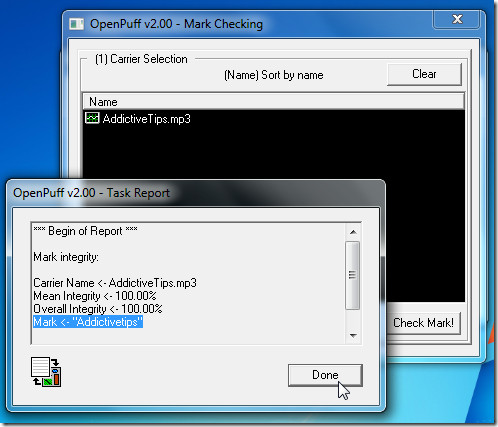Viewport: 498px width, 427px height.
Task: Click the Mean Integrity <- 100.00% line
Action: [x=95, y=296]
